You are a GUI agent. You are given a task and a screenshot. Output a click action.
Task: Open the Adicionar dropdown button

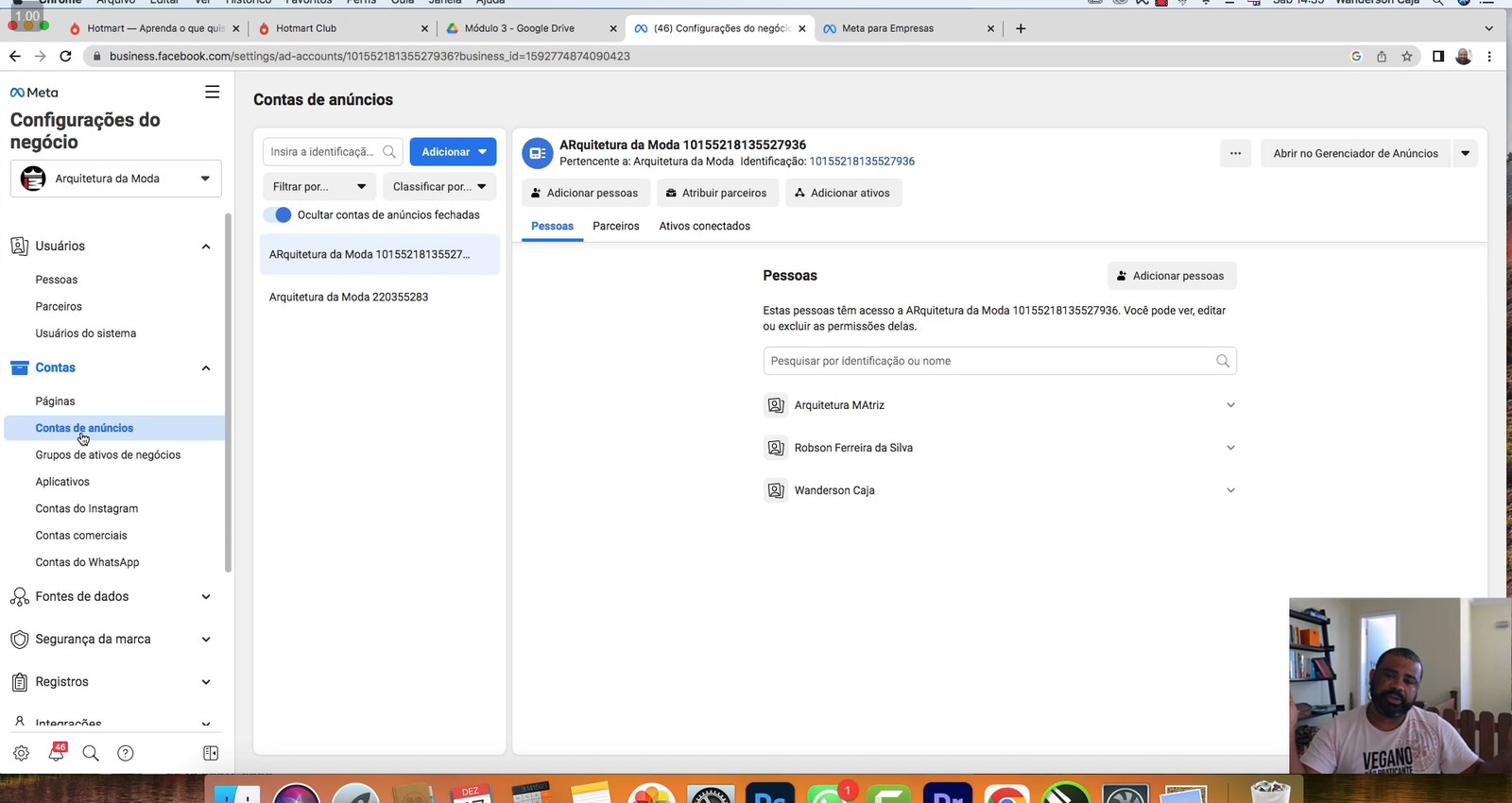coord(453,152)
